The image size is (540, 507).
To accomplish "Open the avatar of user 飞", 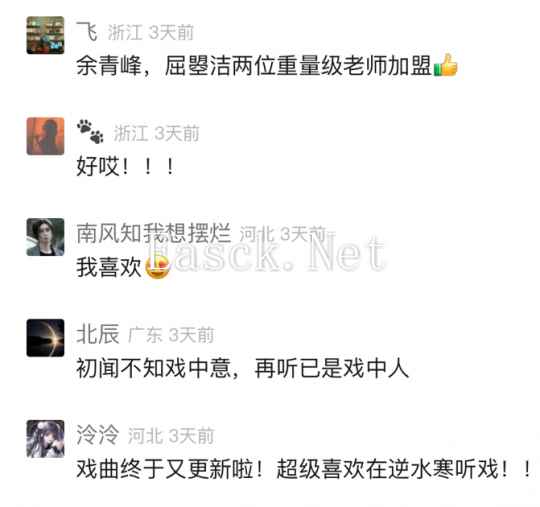I will tap(45, 35).
